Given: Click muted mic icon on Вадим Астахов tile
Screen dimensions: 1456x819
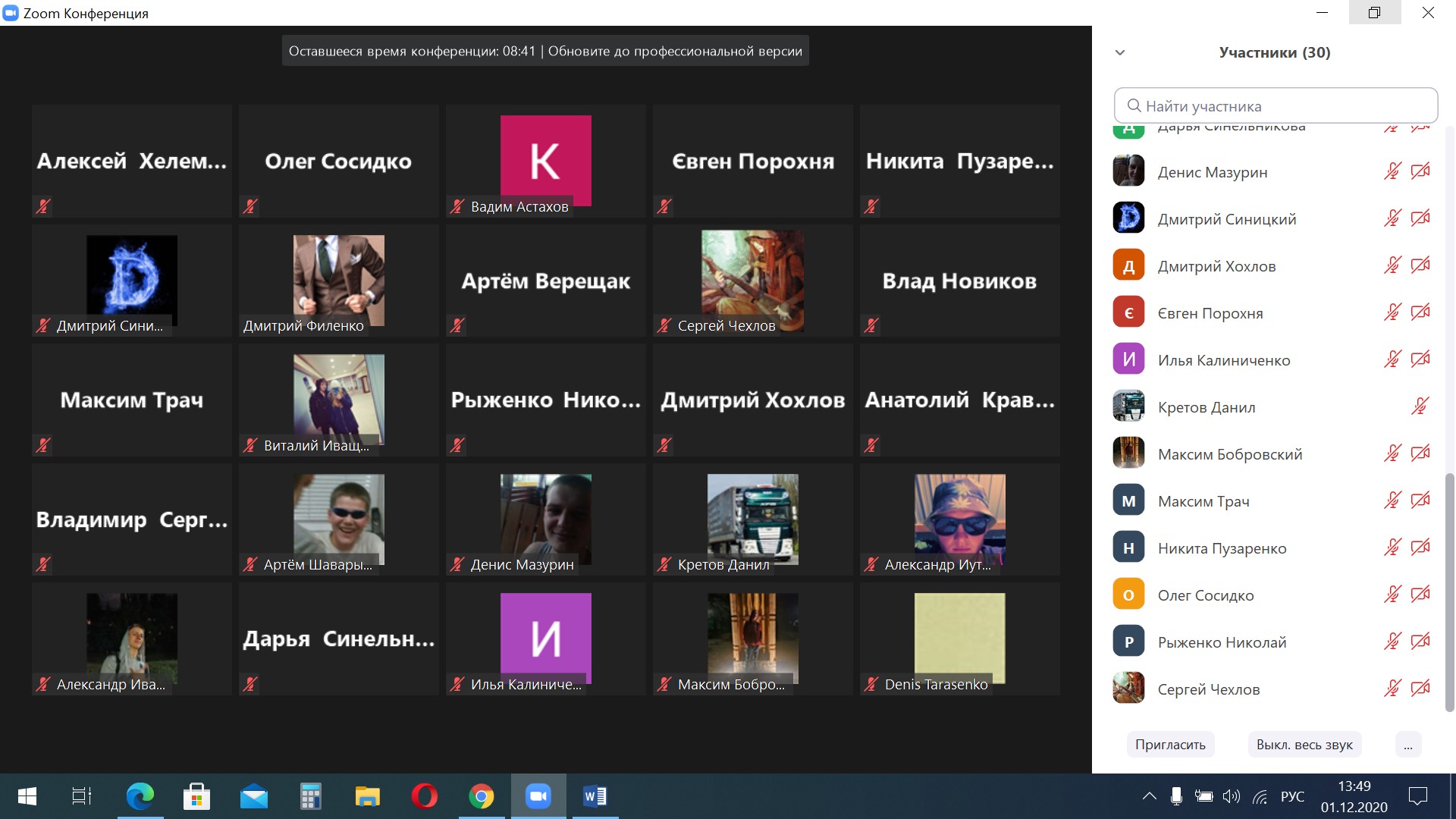Looking at the screenshot, I should [457, 206].
